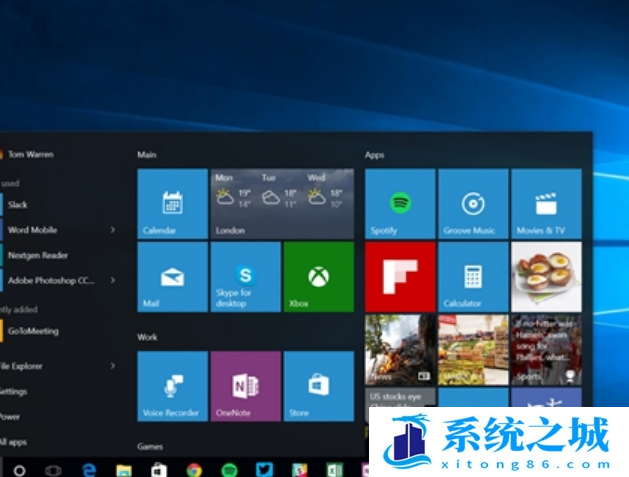Open the London weather tile
Viewport: 629px width, 477px height.
point(282,204)
